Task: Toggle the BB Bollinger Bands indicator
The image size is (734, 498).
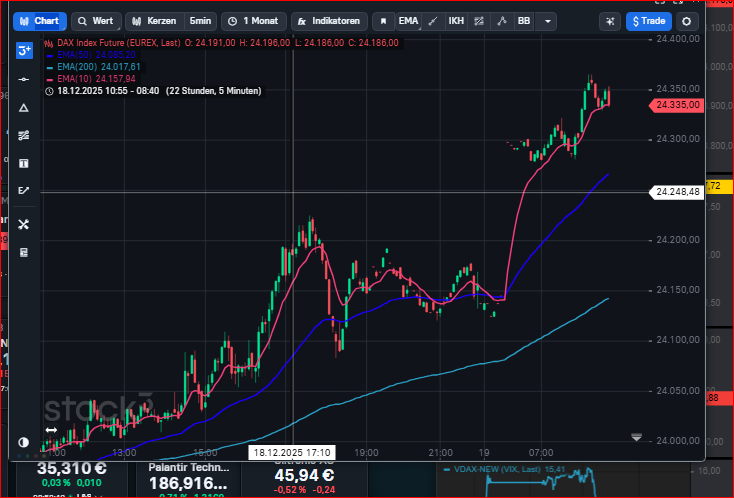Action: (x=523, y=21)
